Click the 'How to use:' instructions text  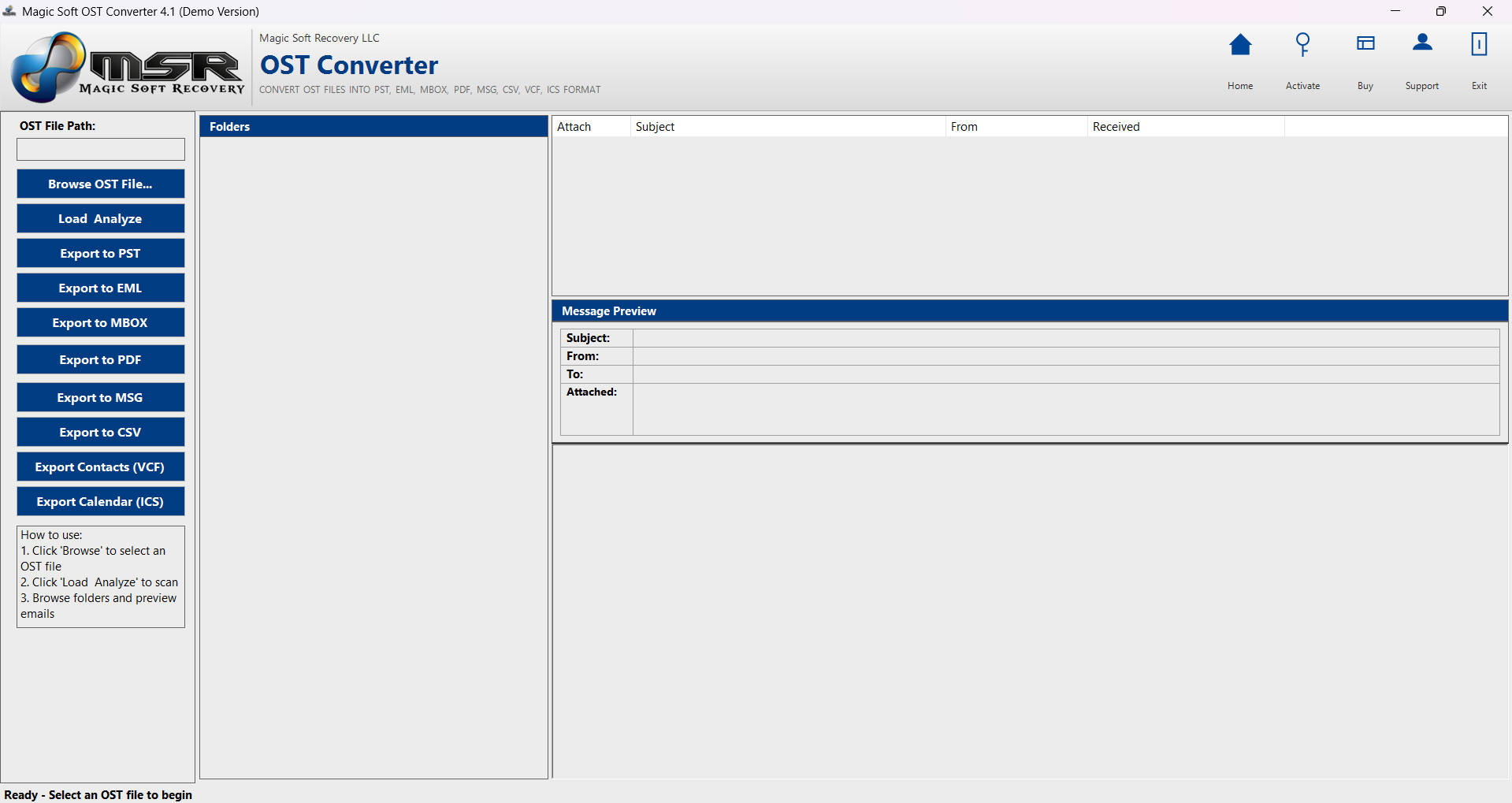[101, 577]
